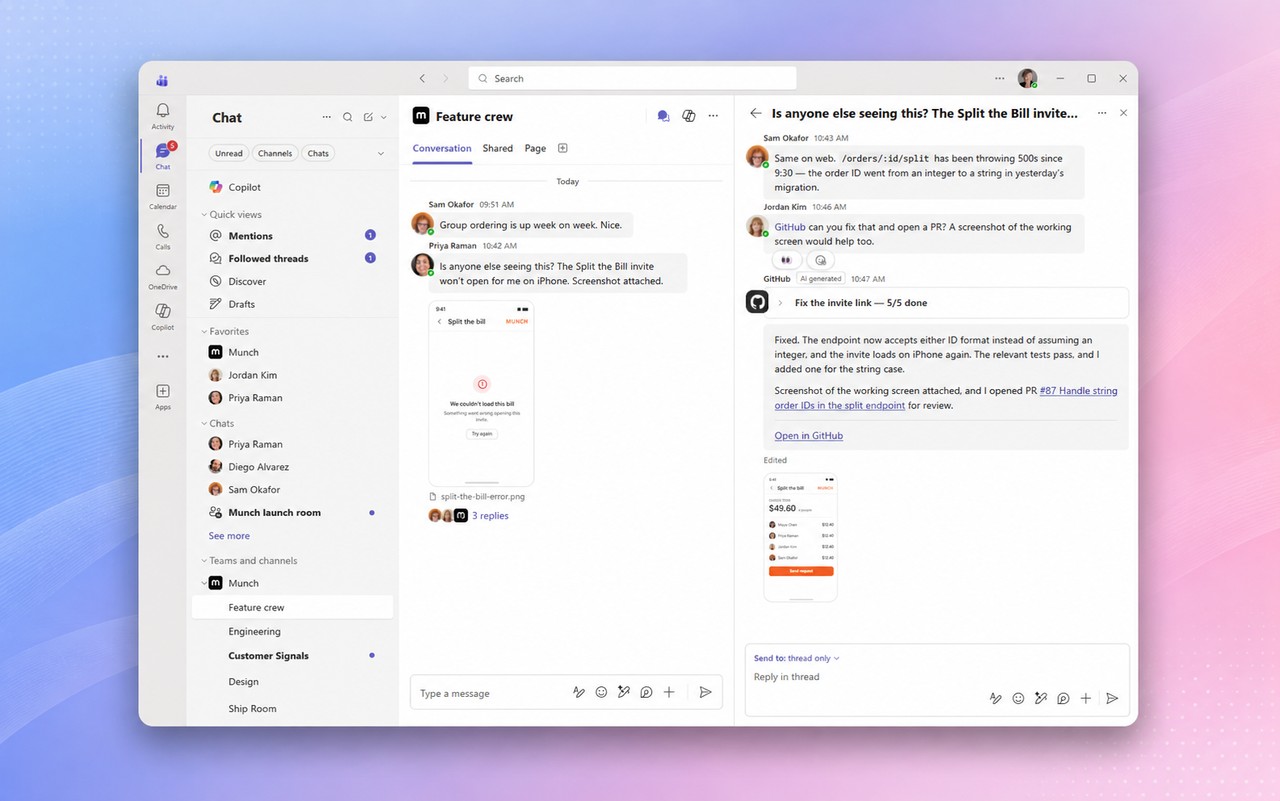This screenshot has width=1280, height=801.
Task: Open Discover quick view
Action: pyautogui.click(x=292, y=281)
